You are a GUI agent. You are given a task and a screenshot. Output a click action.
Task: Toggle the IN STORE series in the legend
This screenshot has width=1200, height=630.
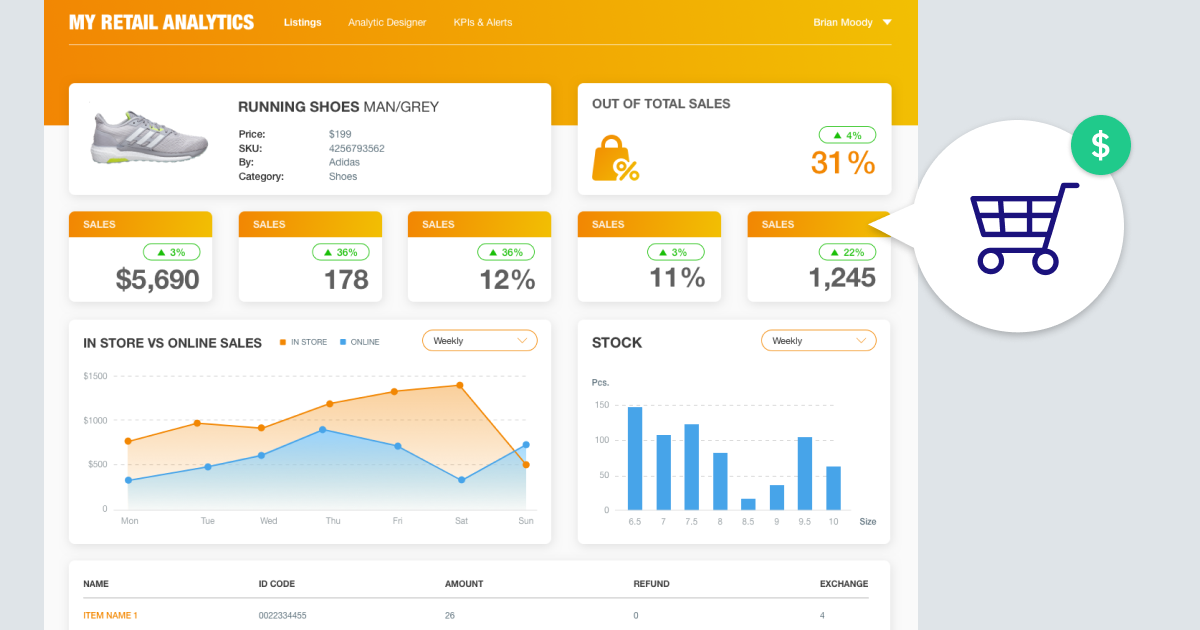pyautogui.click(x=303, y=342)
